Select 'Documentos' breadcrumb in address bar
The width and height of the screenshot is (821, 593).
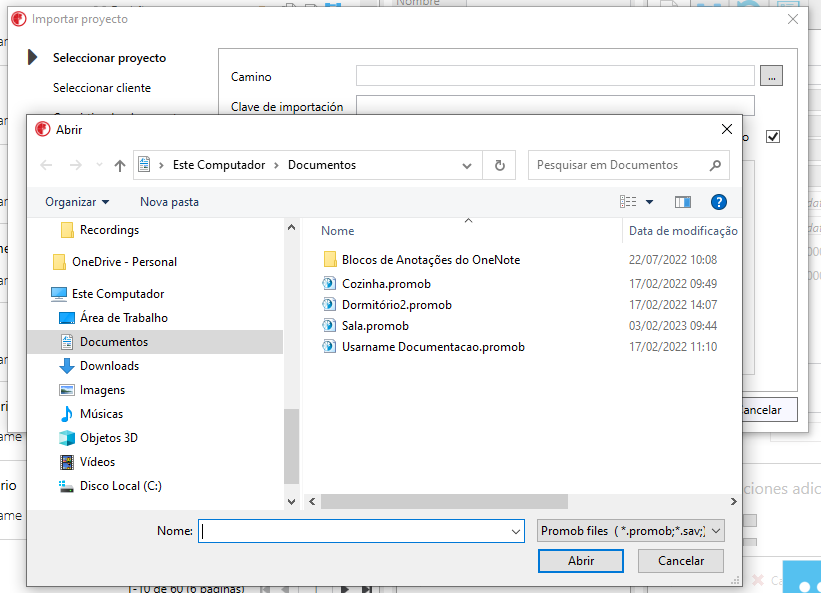[x=321, y=165]
